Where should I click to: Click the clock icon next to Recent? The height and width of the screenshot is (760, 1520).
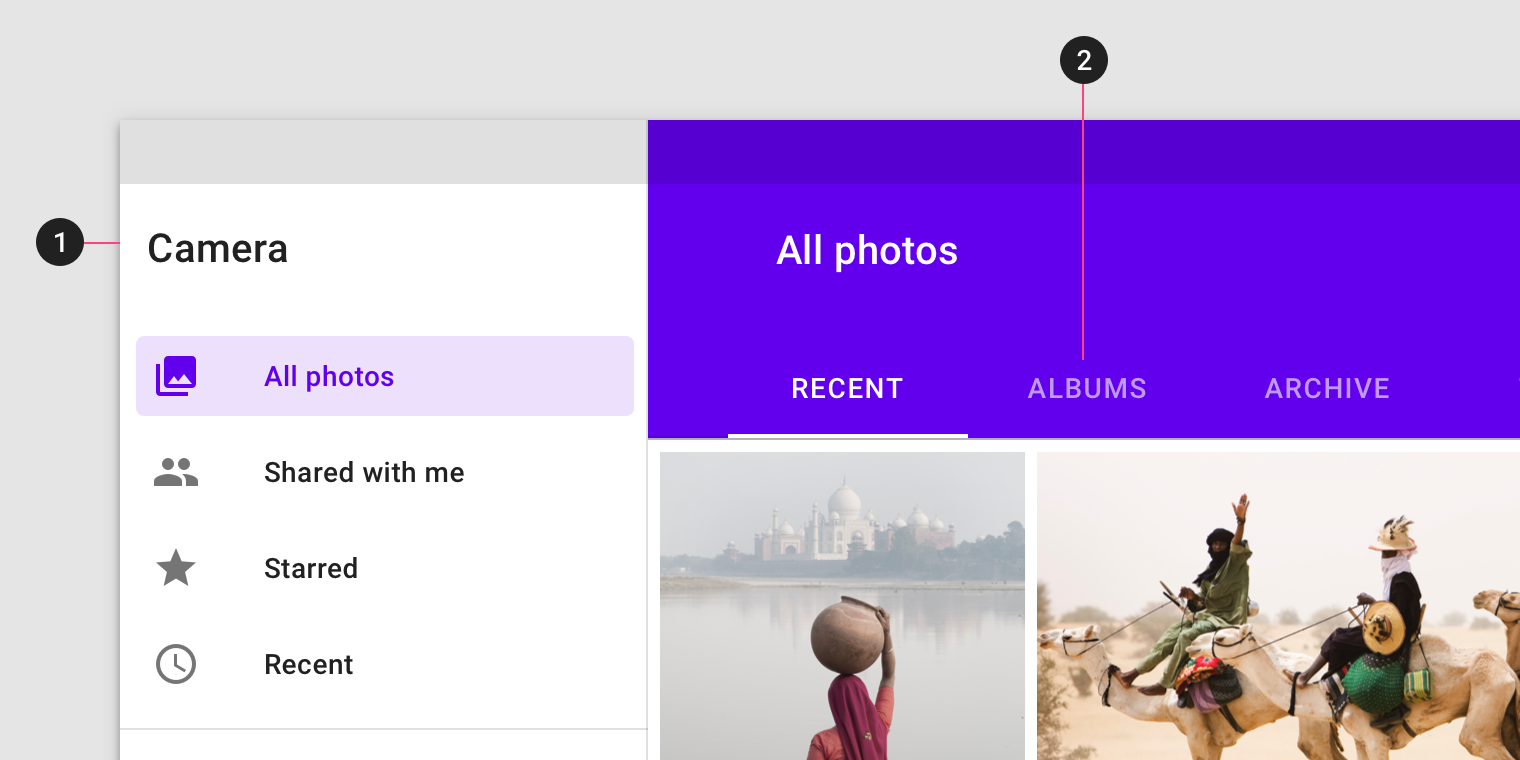[x=176, y=664]
